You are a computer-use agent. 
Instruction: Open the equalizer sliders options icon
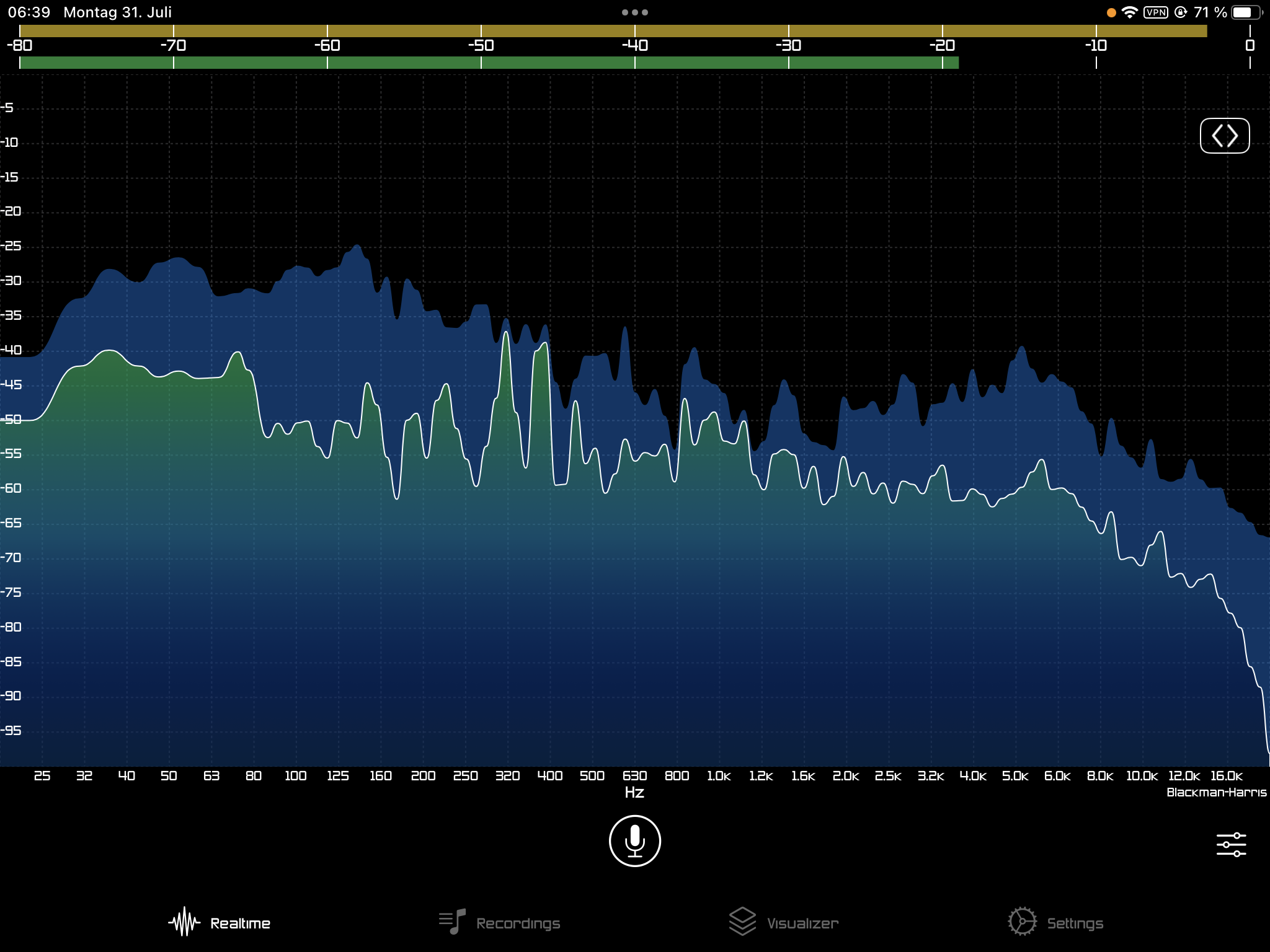click(1231, 845)
